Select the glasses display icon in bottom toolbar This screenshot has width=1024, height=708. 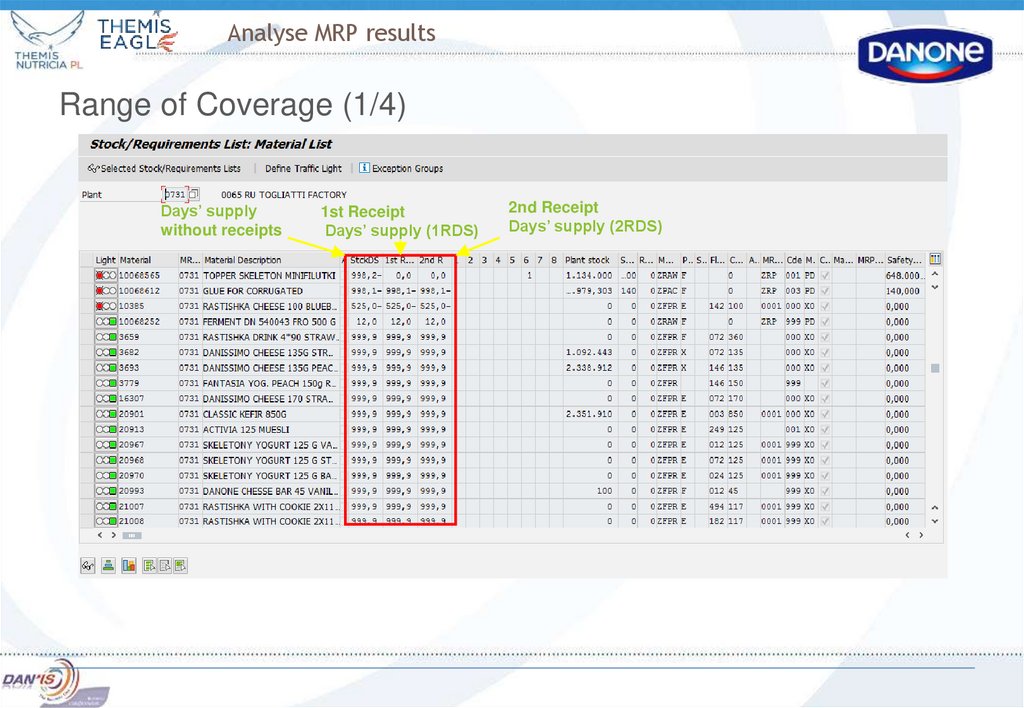pyautogui.click(x=88, y=566)
